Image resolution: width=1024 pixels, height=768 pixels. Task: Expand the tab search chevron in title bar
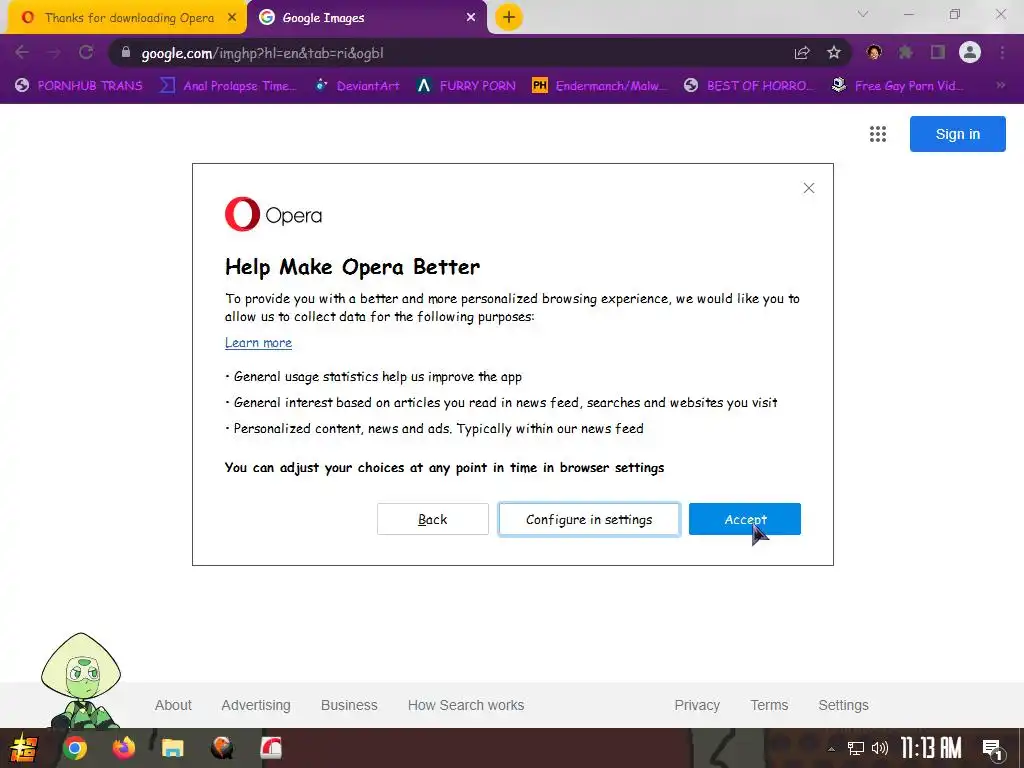coord(863,14)
